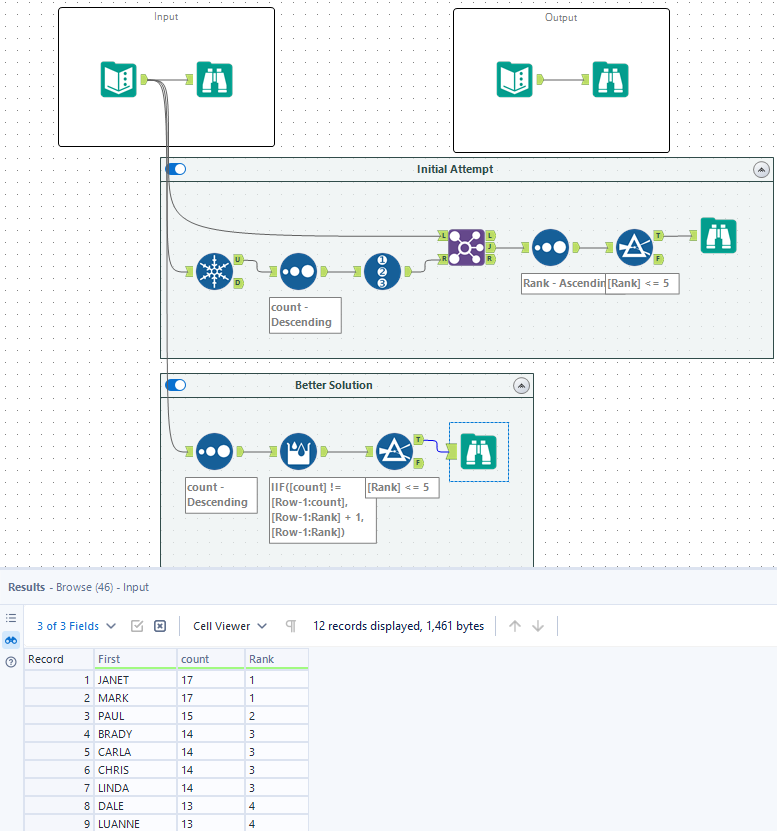Click the deselect fields X icon
Viewport: 777px width, 831px height.
pyautogui.click(x=160, y=626)
